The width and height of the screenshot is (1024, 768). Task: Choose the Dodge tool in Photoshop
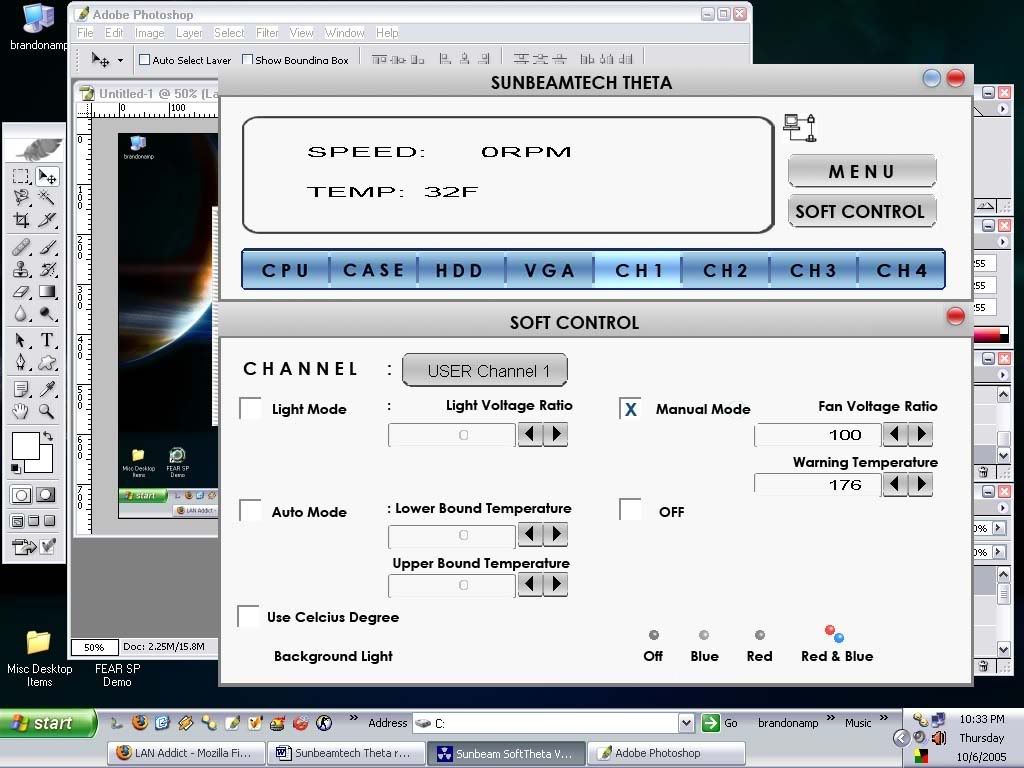[x=47, y=313]
